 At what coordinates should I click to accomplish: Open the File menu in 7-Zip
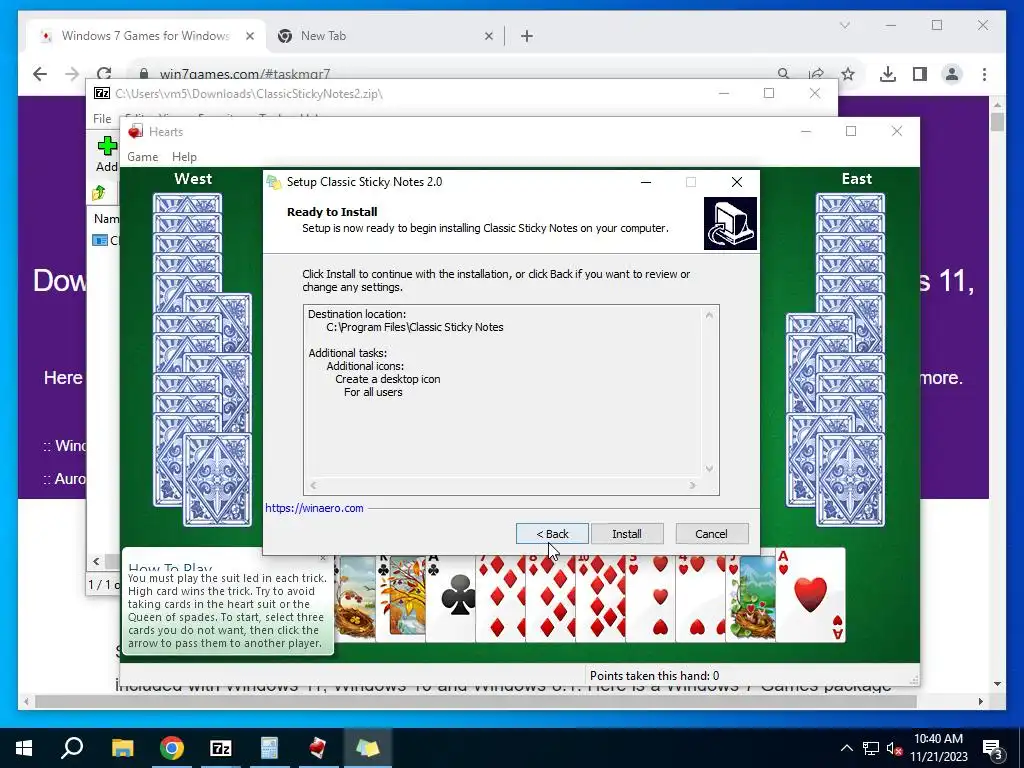(x=102, y=119)
